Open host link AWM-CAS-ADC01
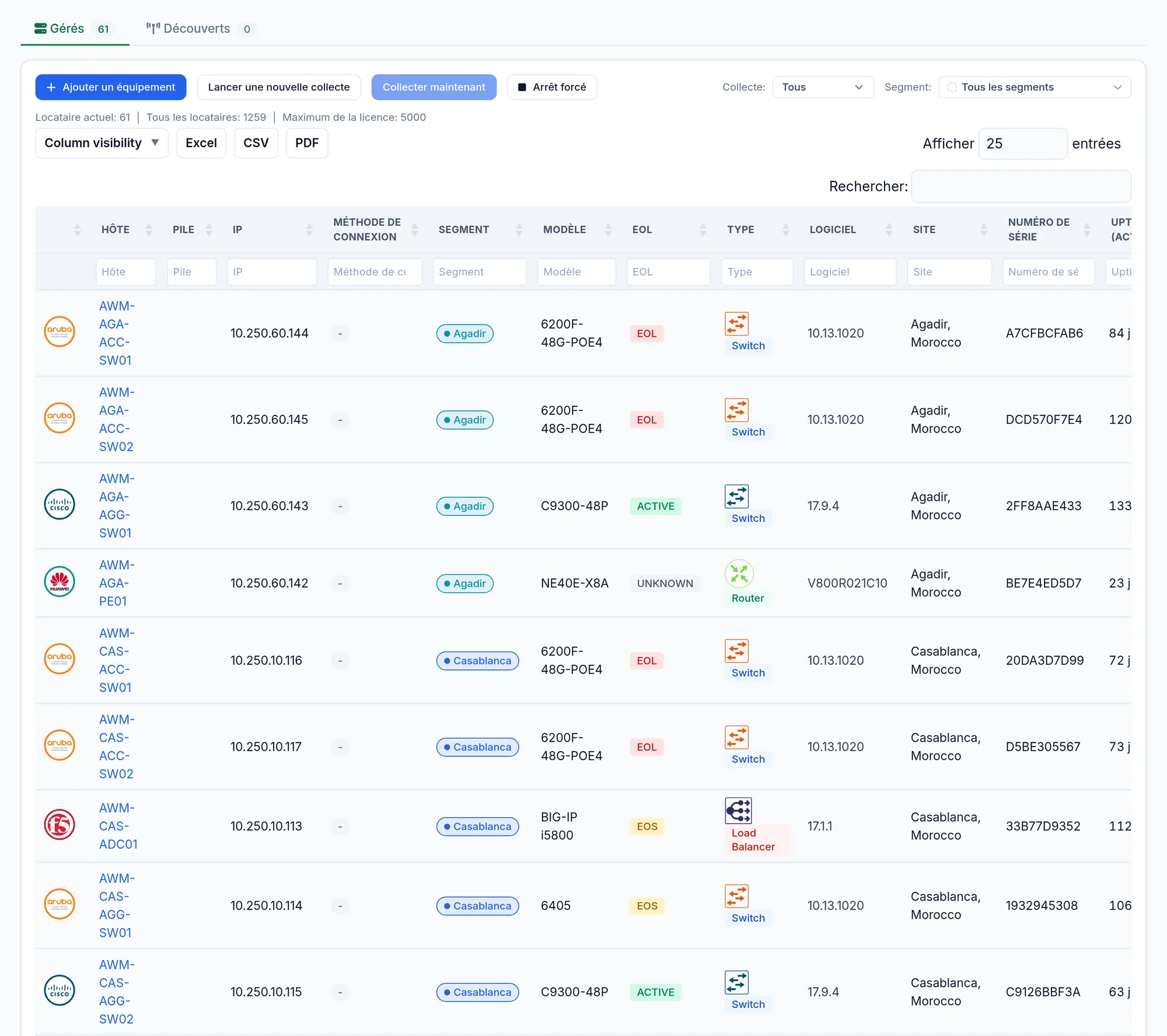The height and width of the screenshot is (1036, 1167). [118, 826]
